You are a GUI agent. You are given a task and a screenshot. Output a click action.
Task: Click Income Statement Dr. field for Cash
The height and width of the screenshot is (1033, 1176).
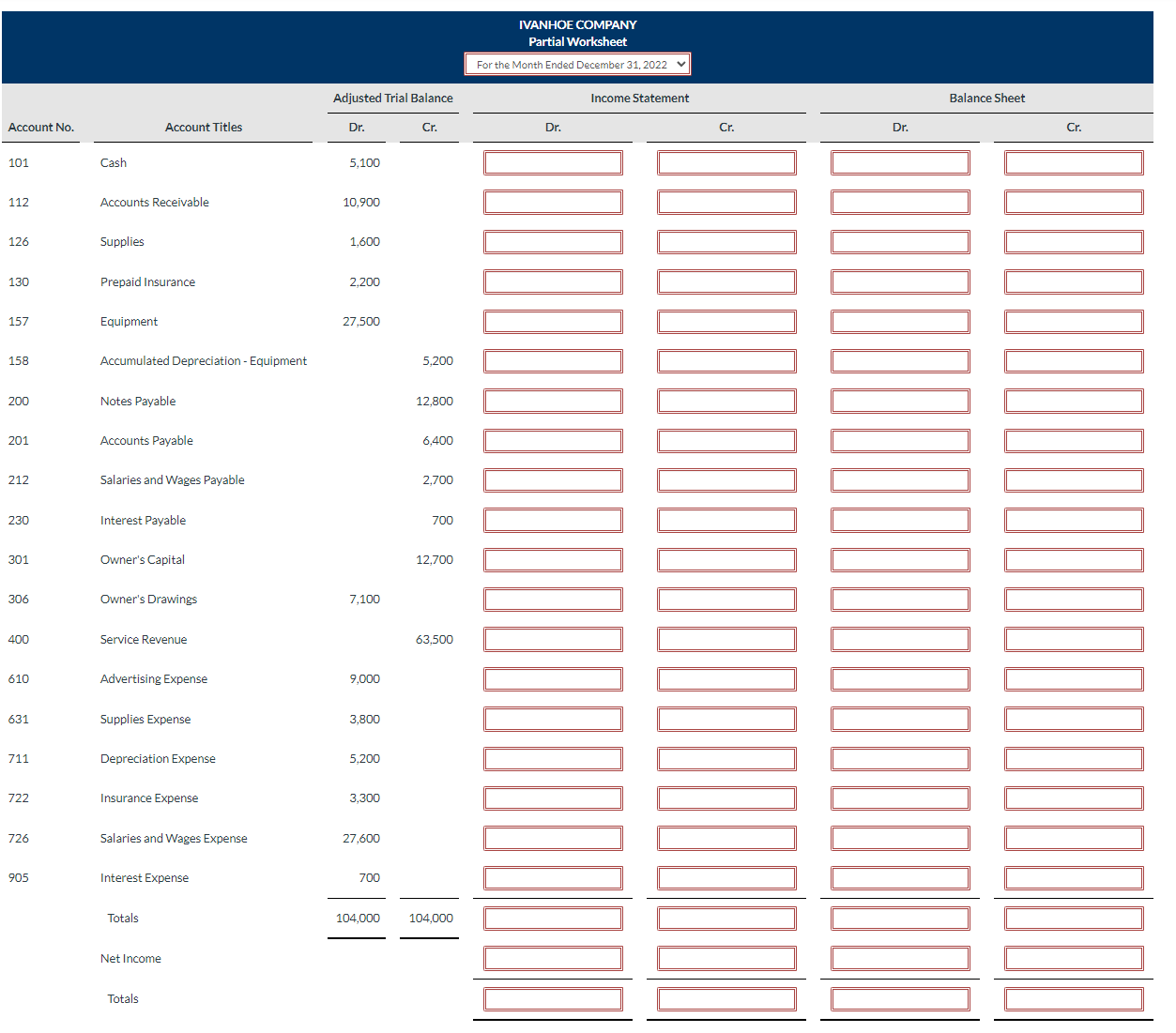click(553, 162)
